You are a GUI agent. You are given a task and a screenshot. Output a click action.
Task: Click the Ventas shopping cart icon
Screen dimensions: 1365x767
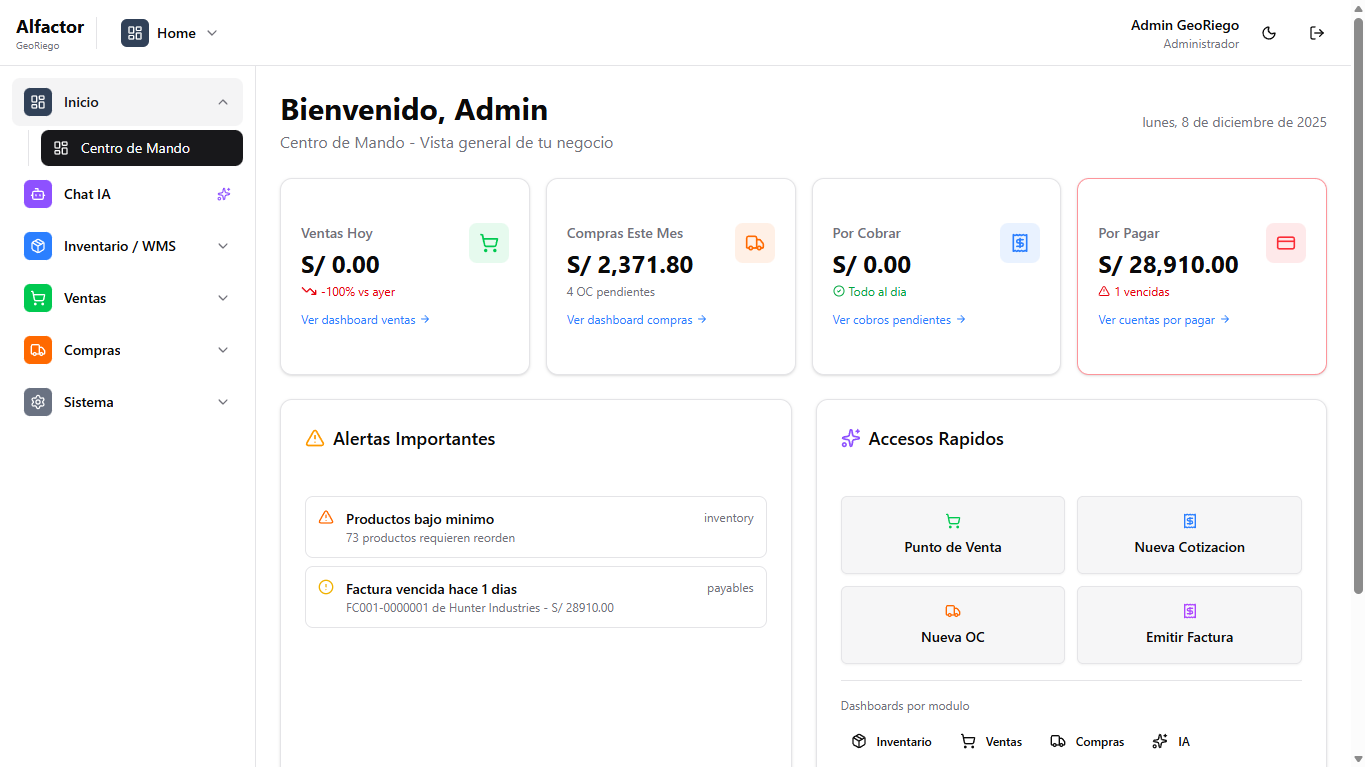pos(37,297)
